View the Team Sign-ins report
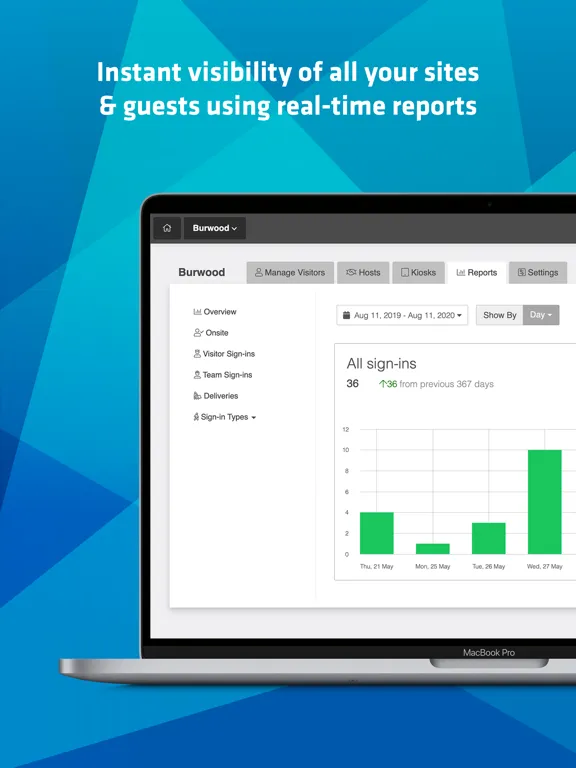The height and width of the screenshot is (768, 576). pos(223,375)
